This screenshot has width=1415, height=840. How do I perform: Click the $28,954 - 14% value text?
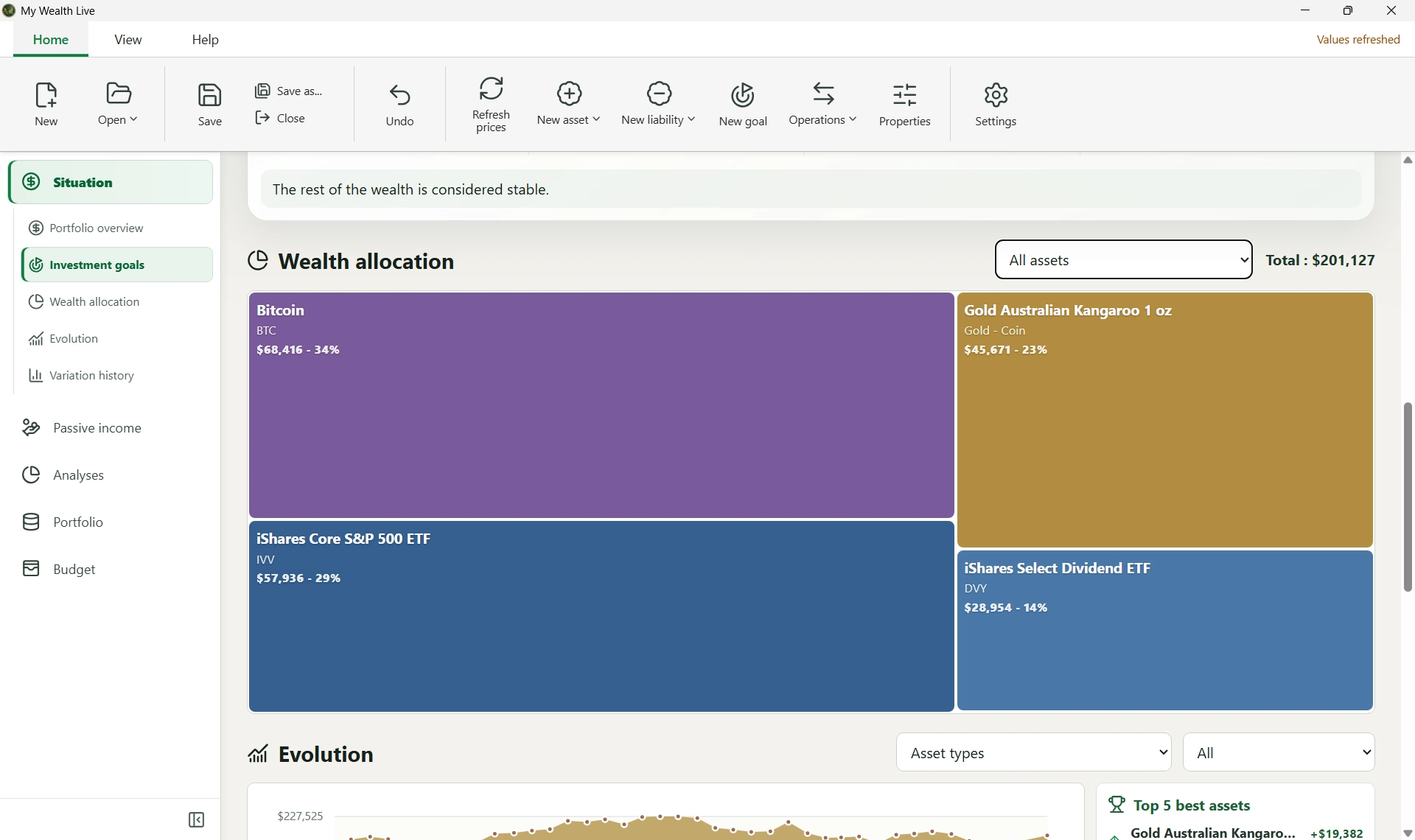pos(1006,608)
